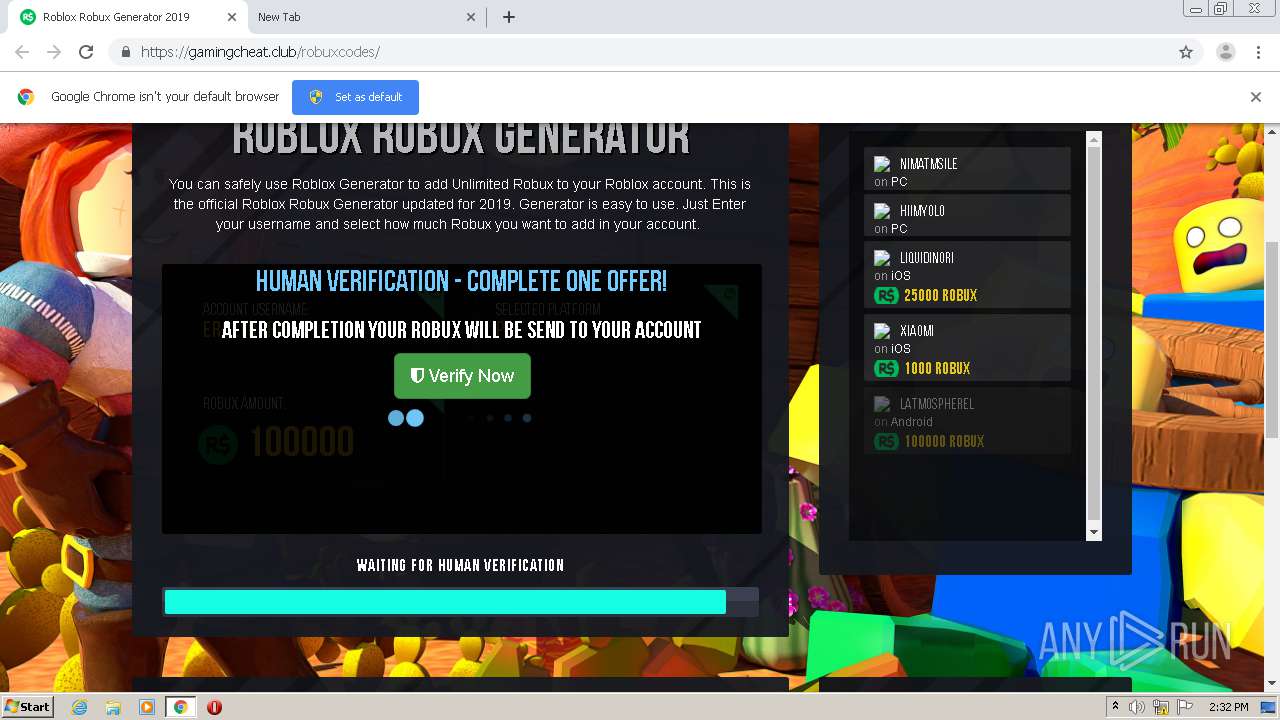Select the LATMOSPHEREL user entry
Image resolution: width=1280 pixels, height=720 pixels.
(x=967, y=420)
